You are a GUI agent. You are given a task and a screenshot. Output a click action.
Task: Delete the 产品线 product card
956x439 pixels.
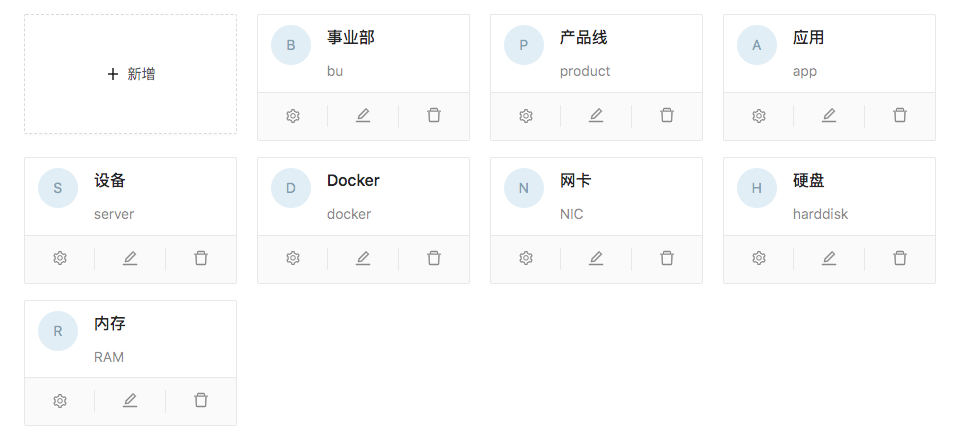tap(667, 116)
